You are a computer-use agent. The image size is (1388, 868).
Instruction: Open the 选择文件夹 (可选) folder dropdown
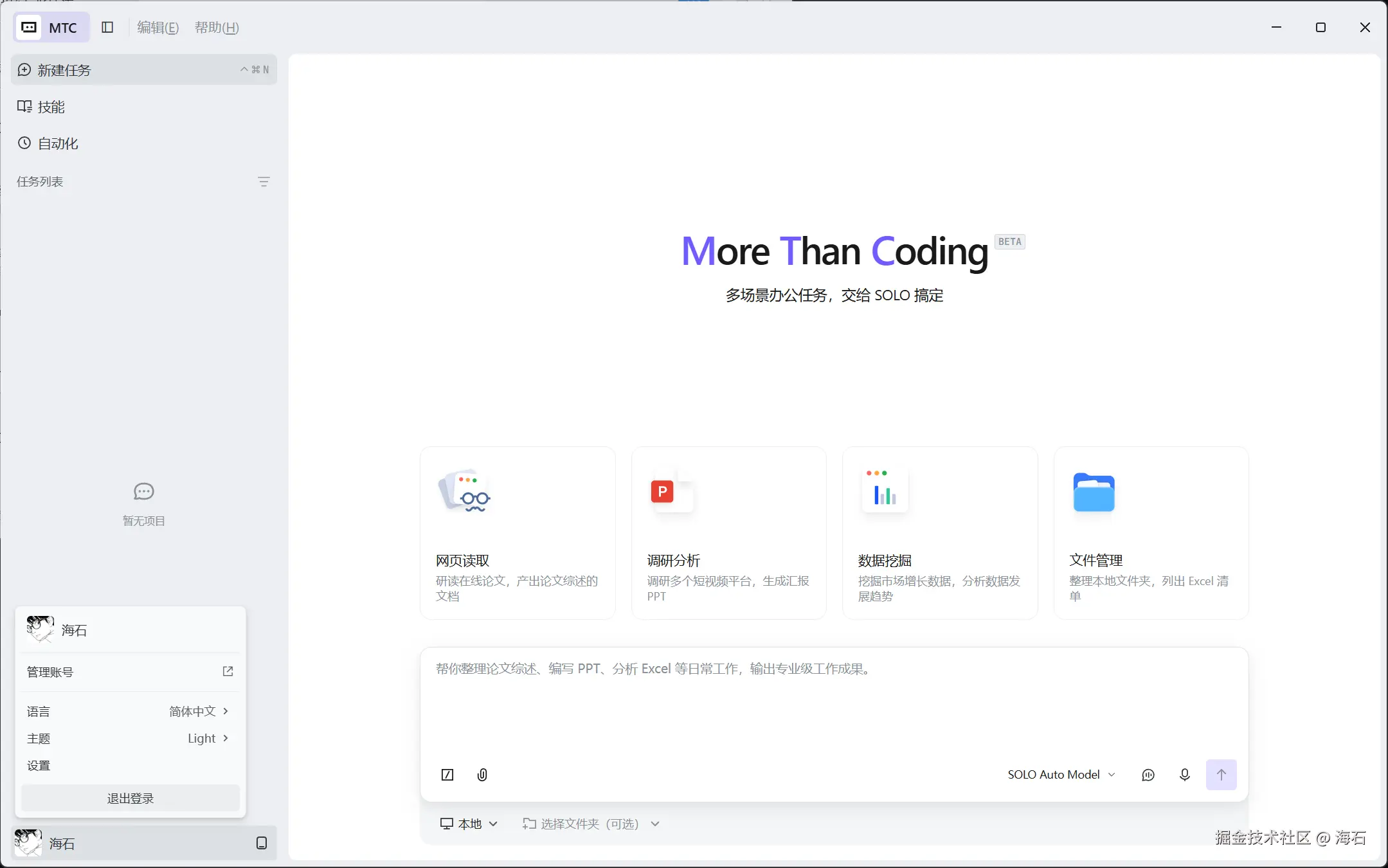point(591,824)
